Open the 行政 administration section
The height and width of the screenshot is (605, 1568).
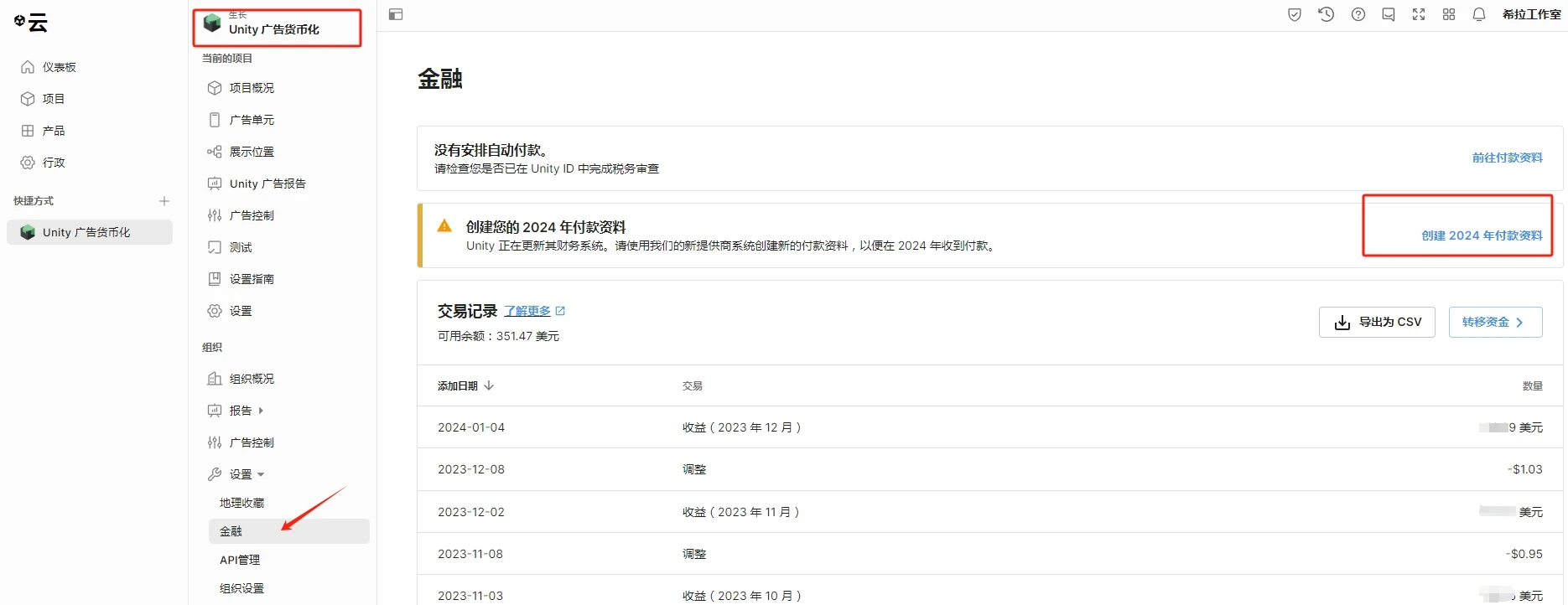[42, 163]
